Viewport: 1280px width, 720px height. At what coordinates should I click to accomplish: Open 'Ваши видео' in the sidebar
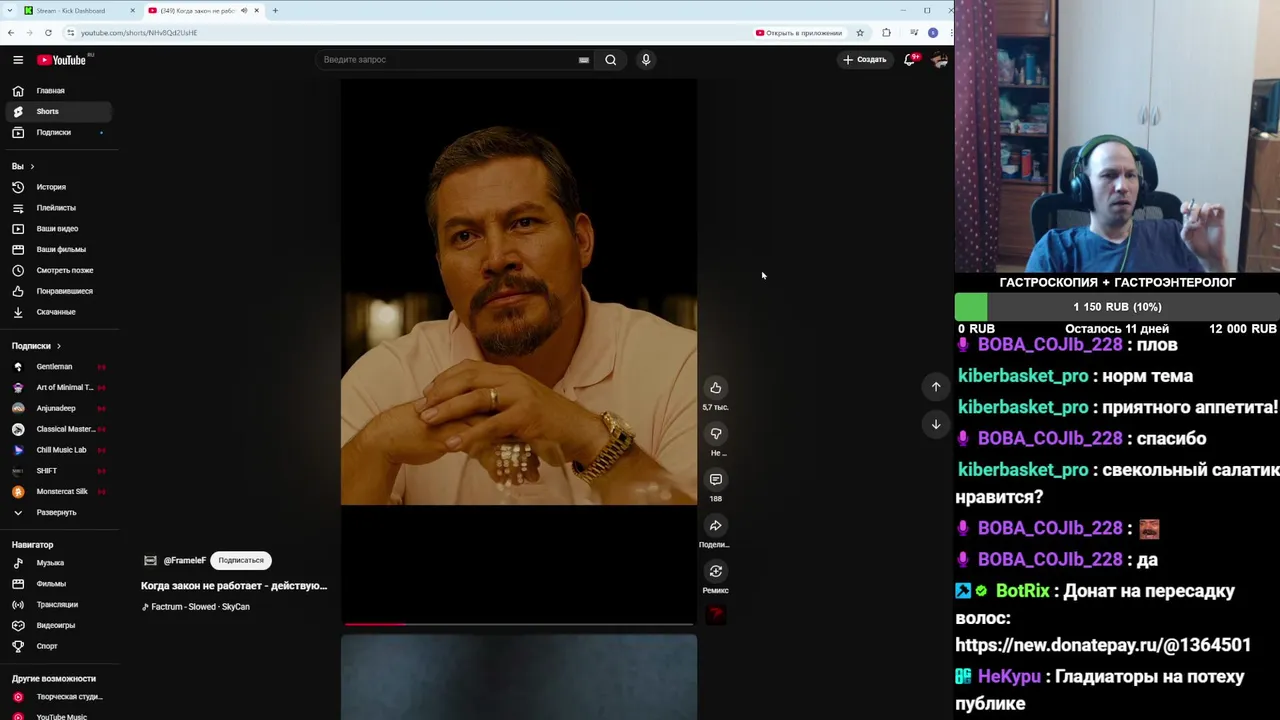58,229
